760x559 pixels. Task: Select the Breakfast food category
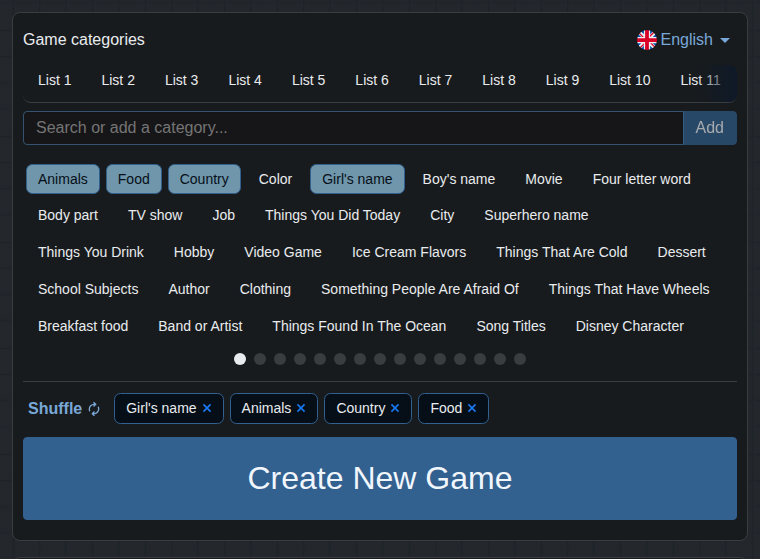pyautogui.click(x=83, y=326)
